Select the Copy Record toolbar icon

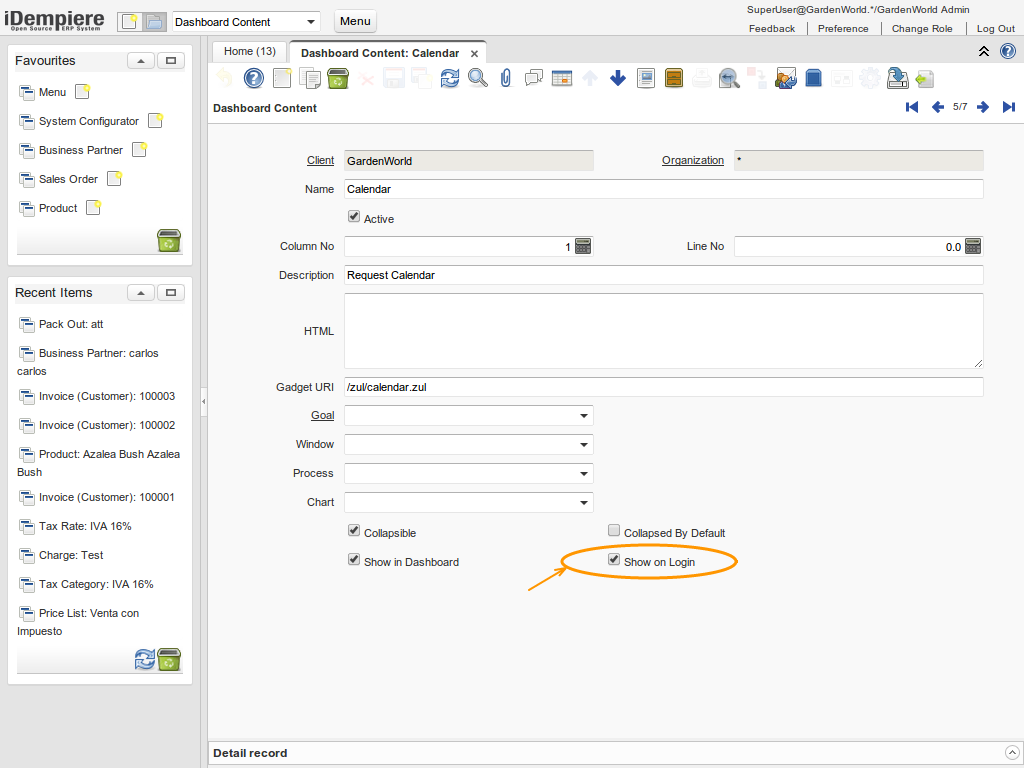point(310,77)
